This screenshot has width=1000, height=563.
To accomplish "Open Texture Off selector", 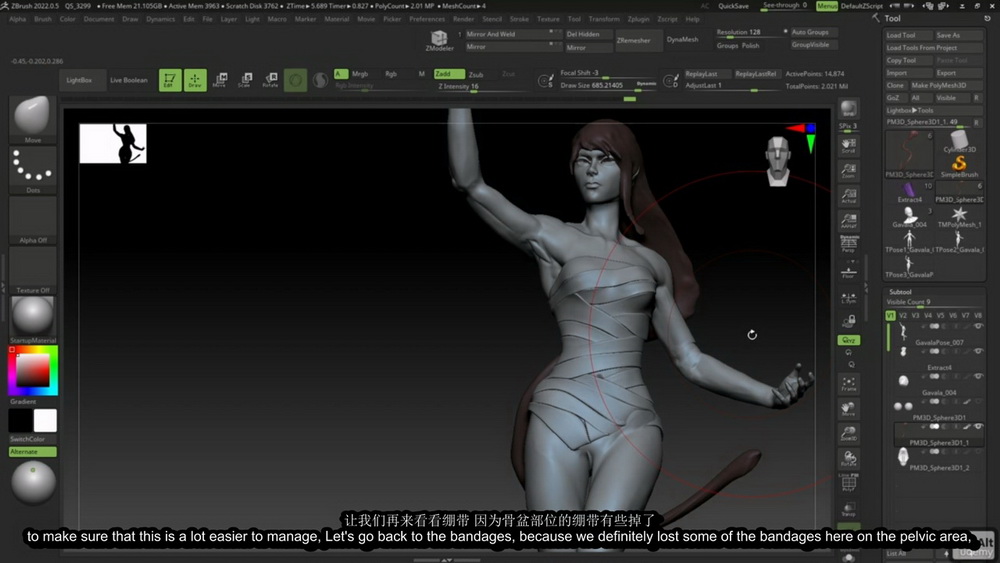I will 33,270.
